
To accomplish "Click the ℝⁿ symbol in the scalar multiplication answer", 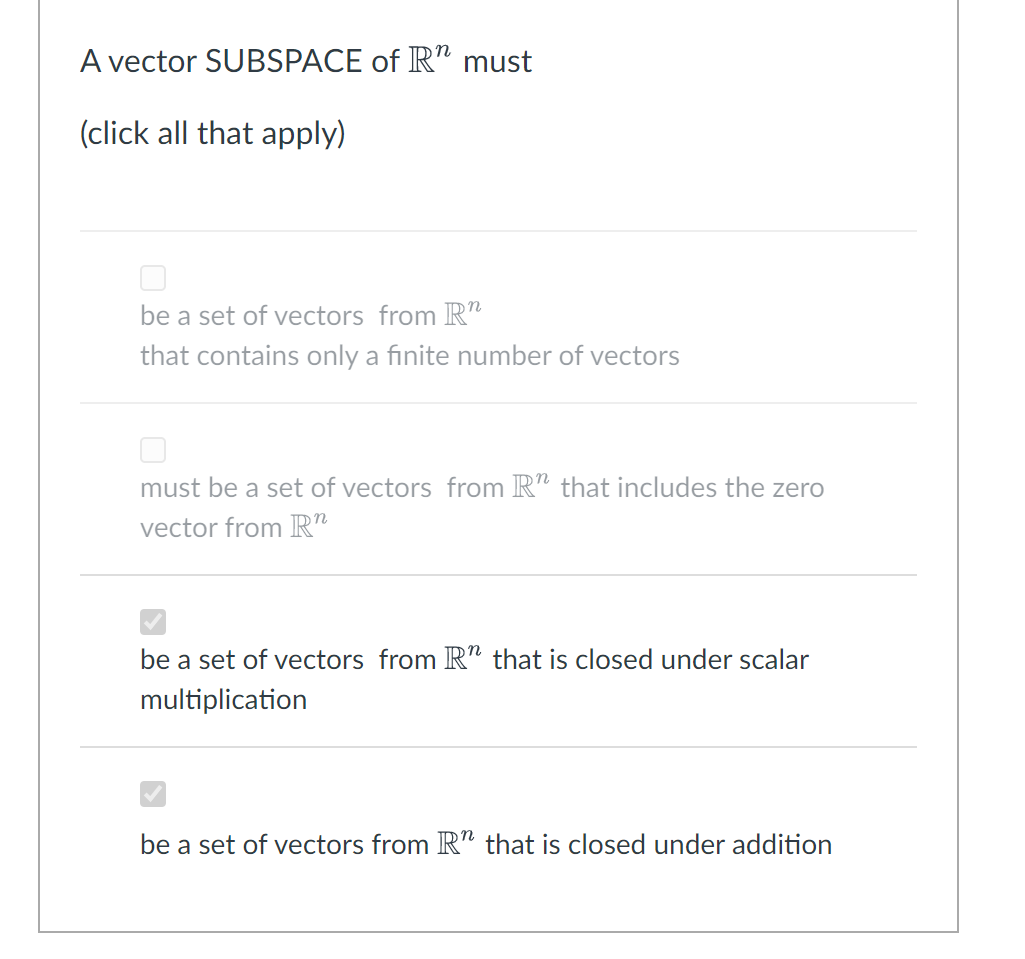I will point(463,658).
